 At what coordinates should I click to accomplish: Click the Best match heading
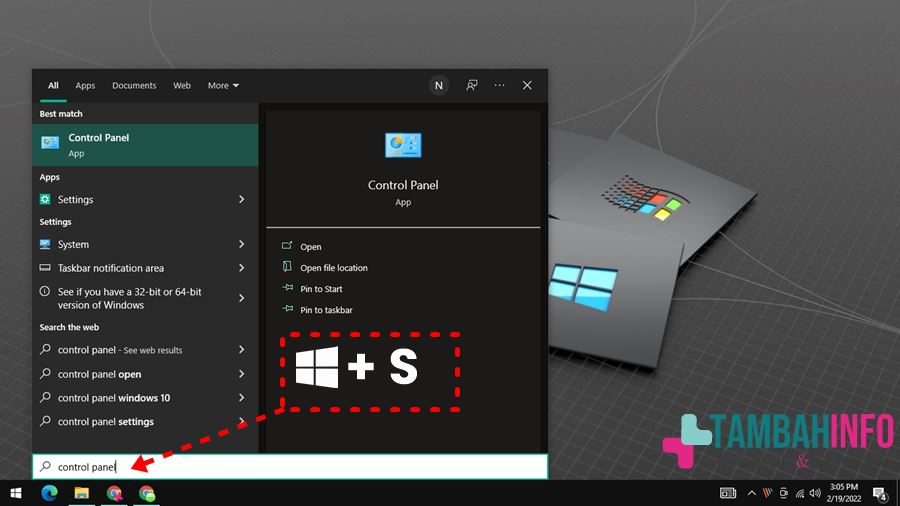pyautogui.click(x=61, y=114)
